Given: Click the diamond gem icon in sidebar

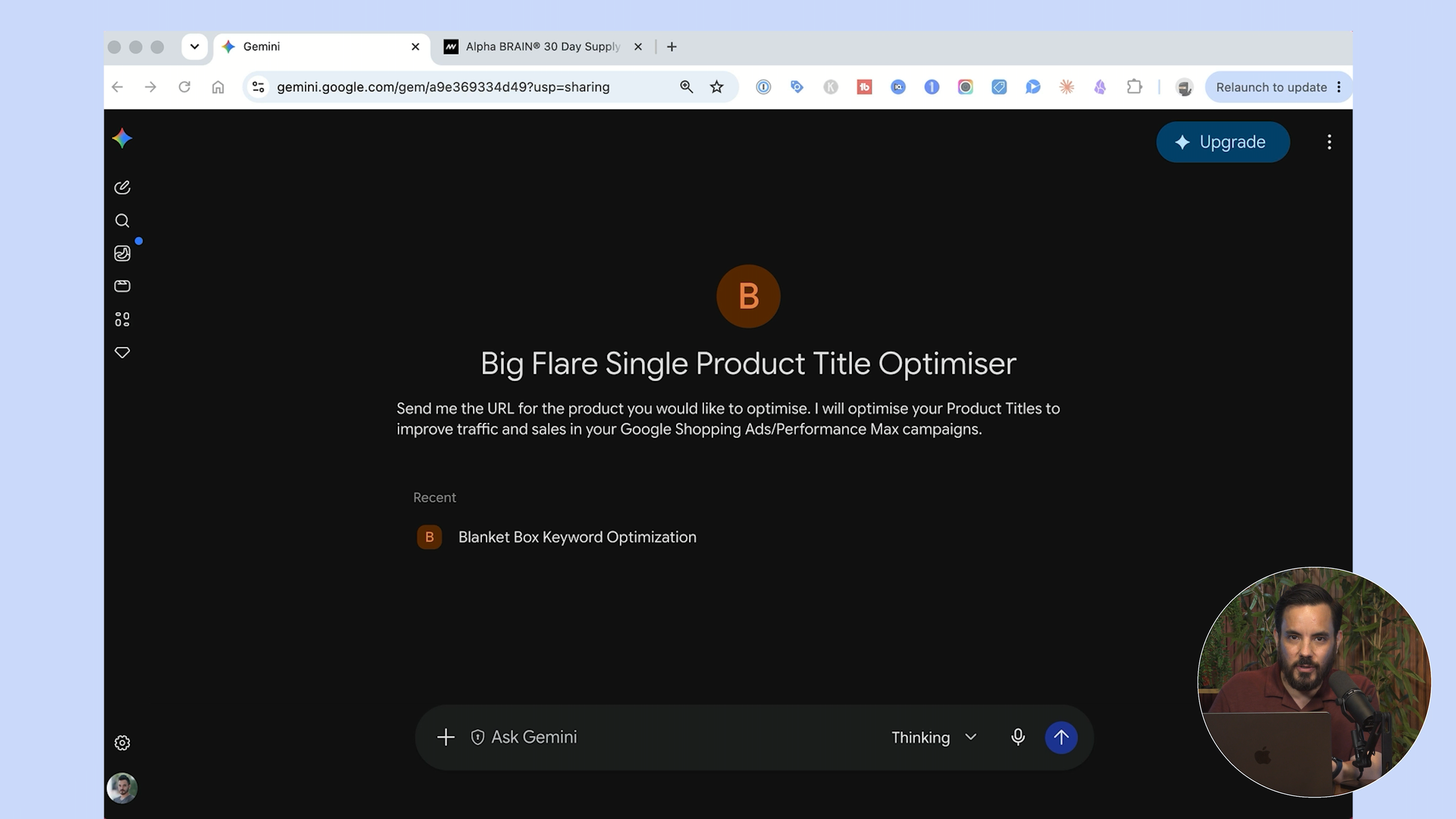Looking at the screenshot, I should [122, 352].
